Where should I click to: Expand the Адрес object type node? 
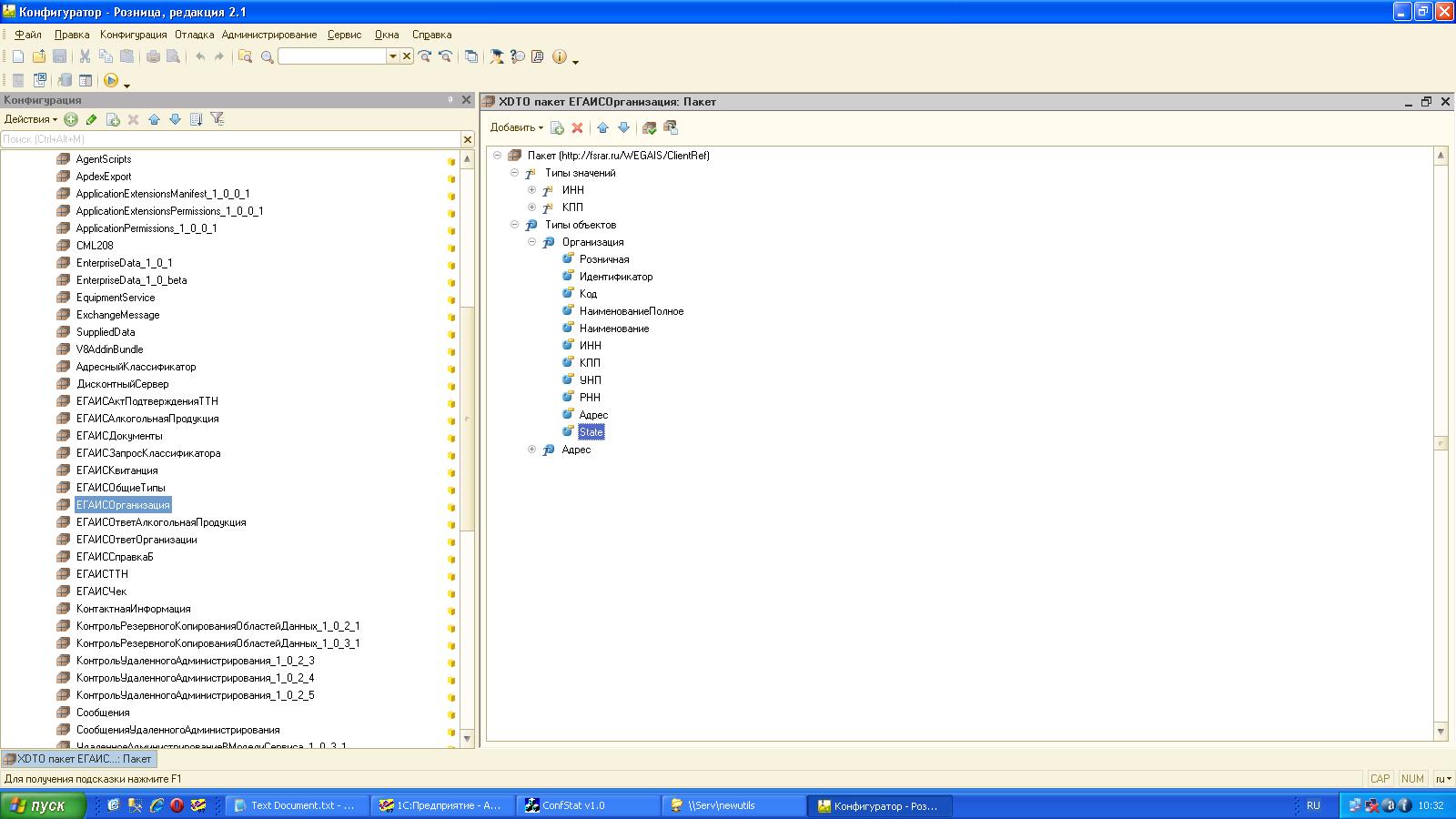(531, 450)
